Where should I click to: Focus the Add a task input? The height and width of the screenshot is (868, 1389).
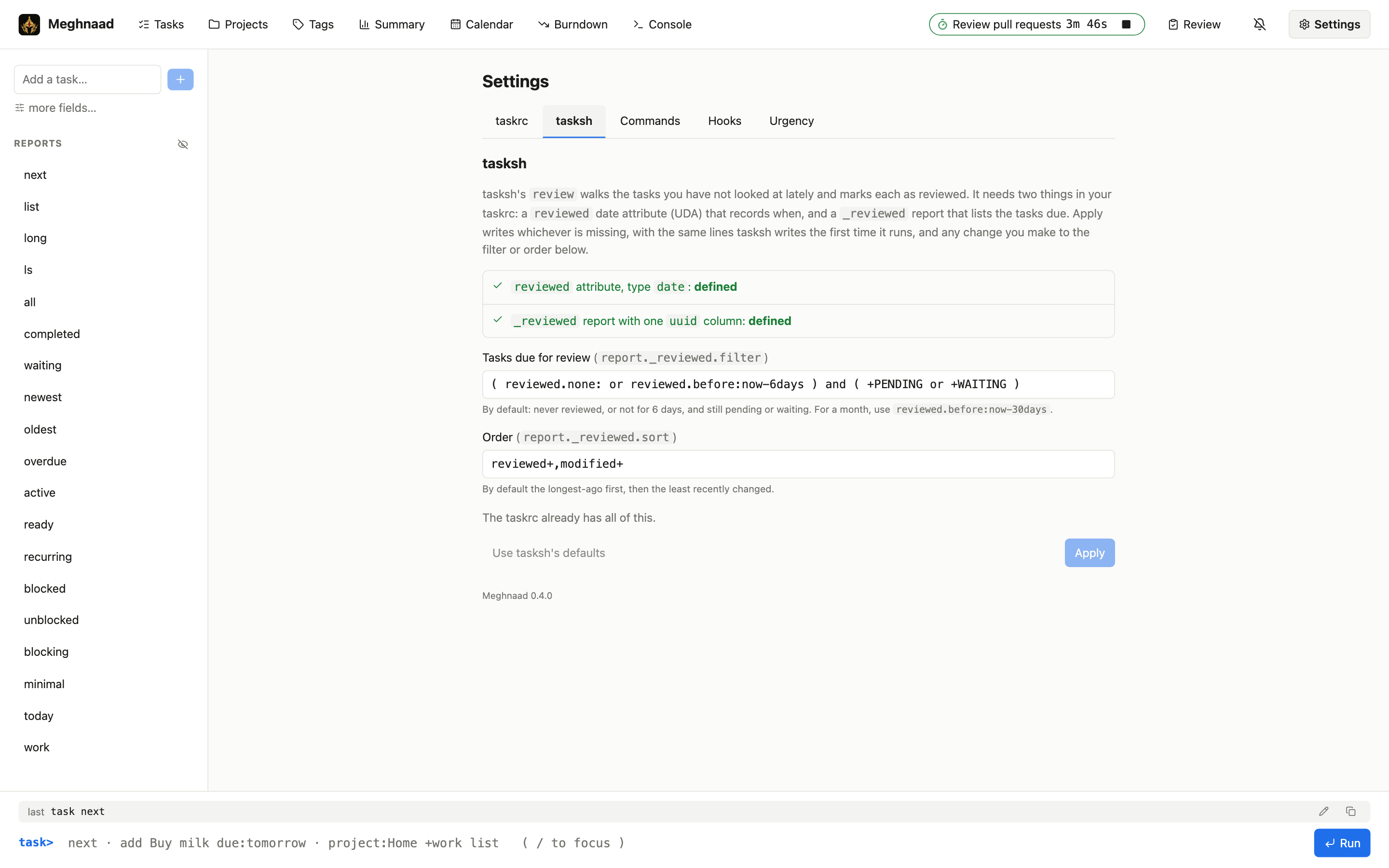87,79
